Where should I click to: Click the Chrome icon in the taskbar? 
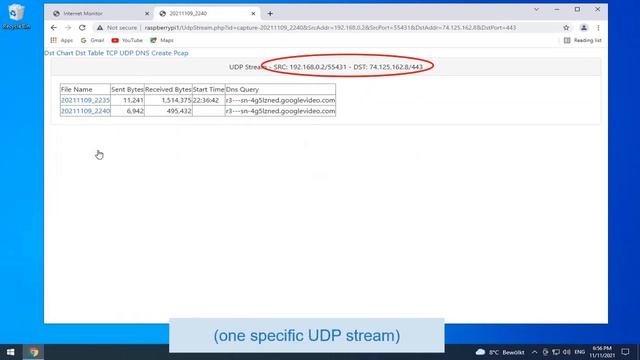pos(33,352)
